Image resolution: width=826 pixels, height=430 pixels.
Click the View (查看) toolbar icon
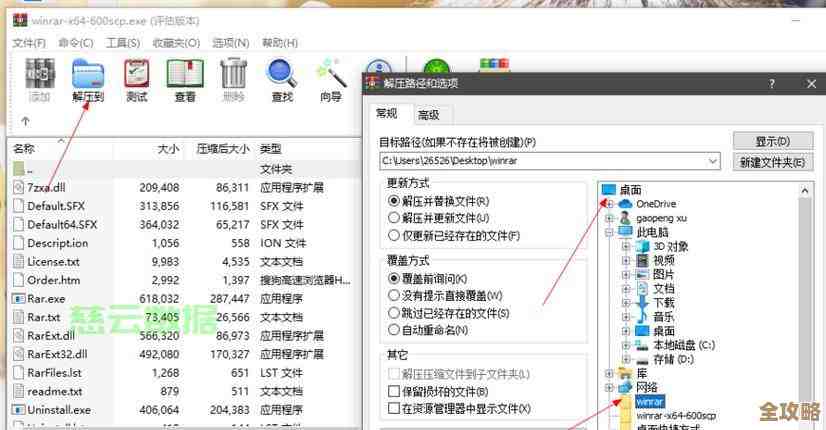pos(185,74)
